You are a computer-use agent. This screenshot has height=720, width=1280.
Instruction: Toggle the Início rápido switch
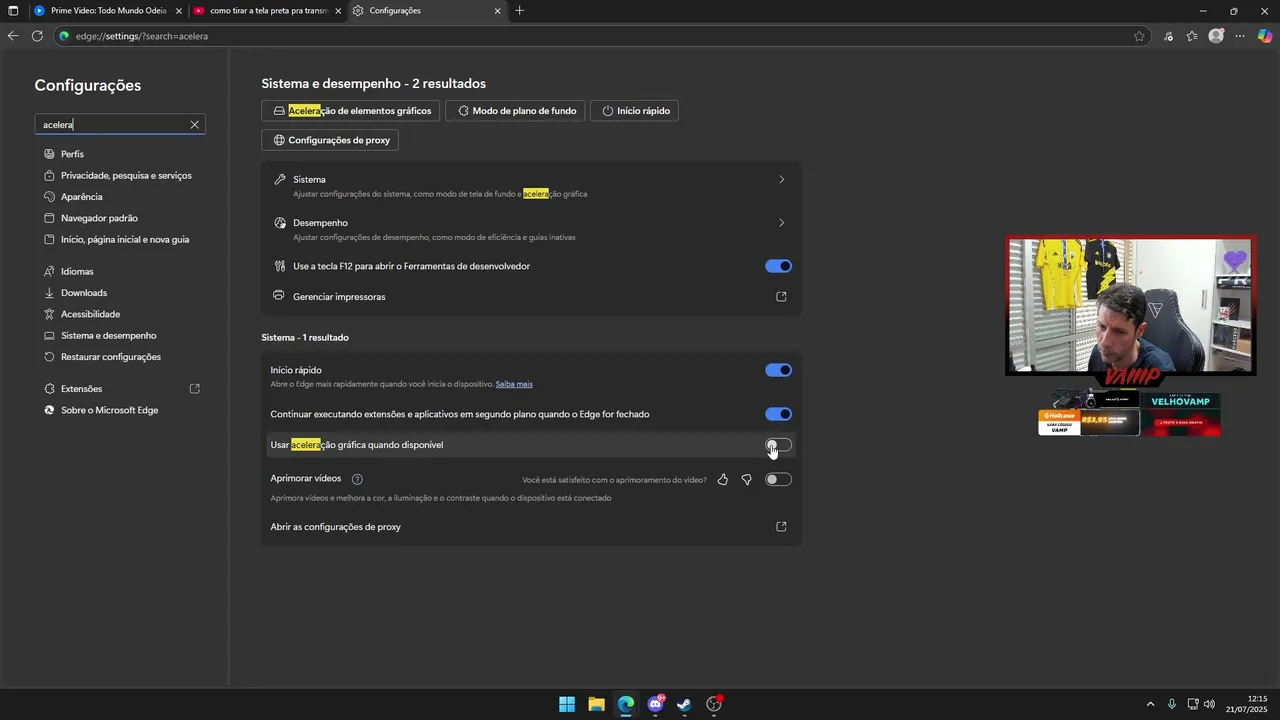tap(778, 370)
